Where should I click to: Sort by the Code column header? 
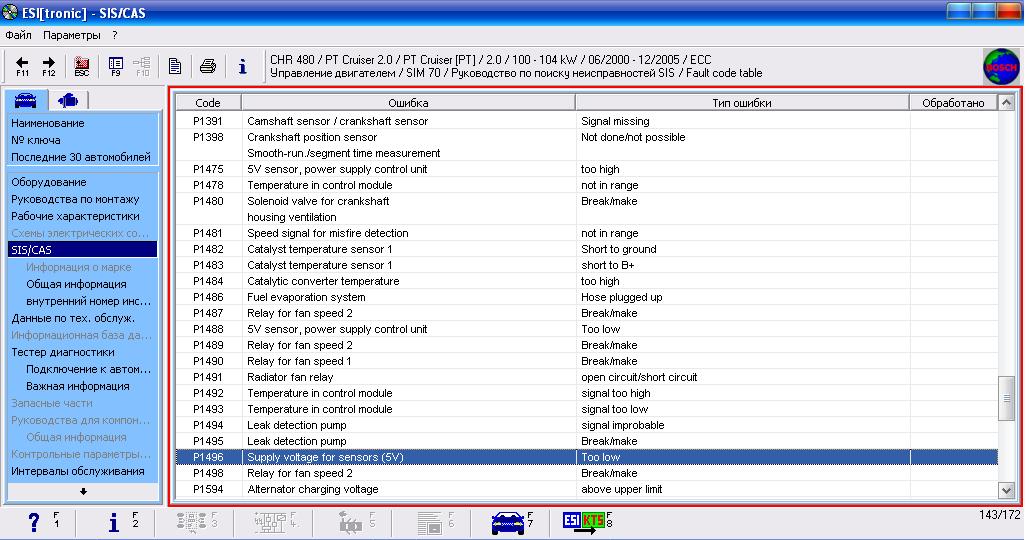click(x=208, y=102)
